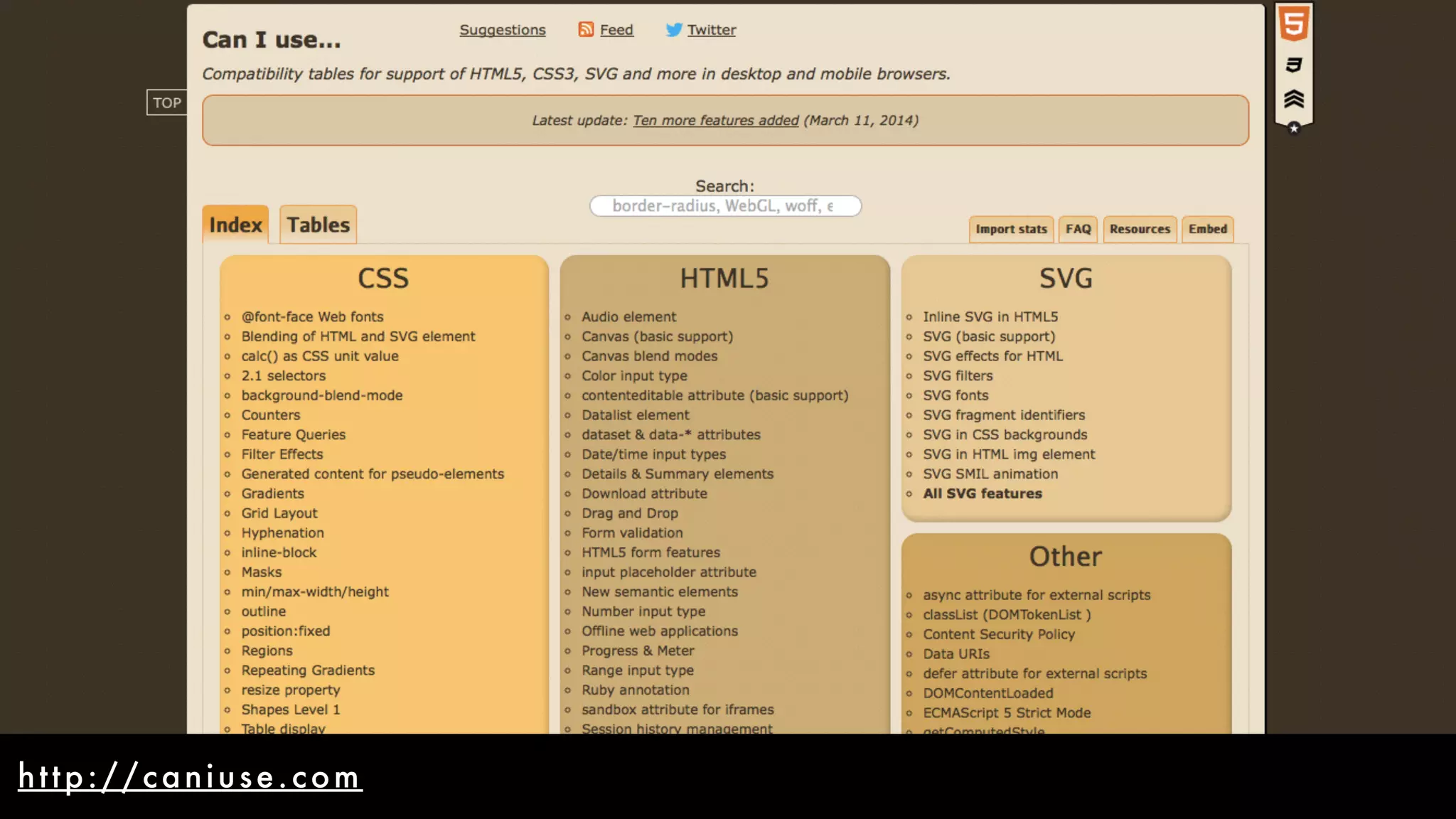Open 'sandbox attribute for iframes' entry
This screenshot has width=1456, height=819.
678,710
